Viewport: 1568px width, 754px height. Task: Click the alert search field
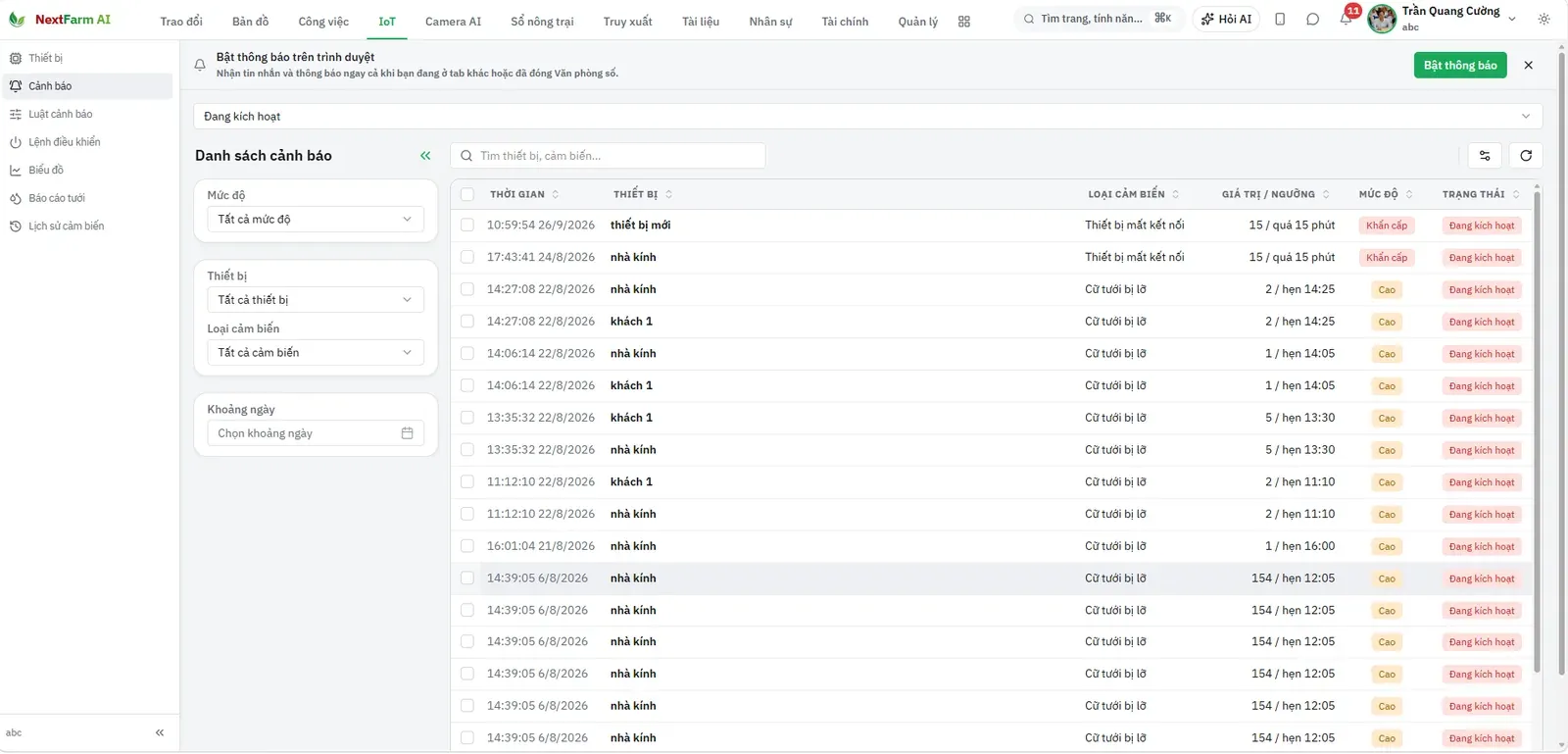(608, 156)
